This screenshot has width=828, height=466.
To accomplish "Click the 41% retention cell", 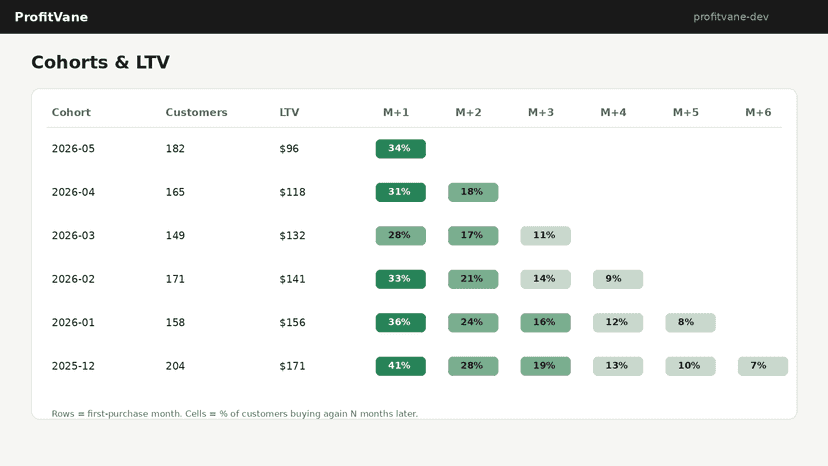I will (x=400, y=366).
